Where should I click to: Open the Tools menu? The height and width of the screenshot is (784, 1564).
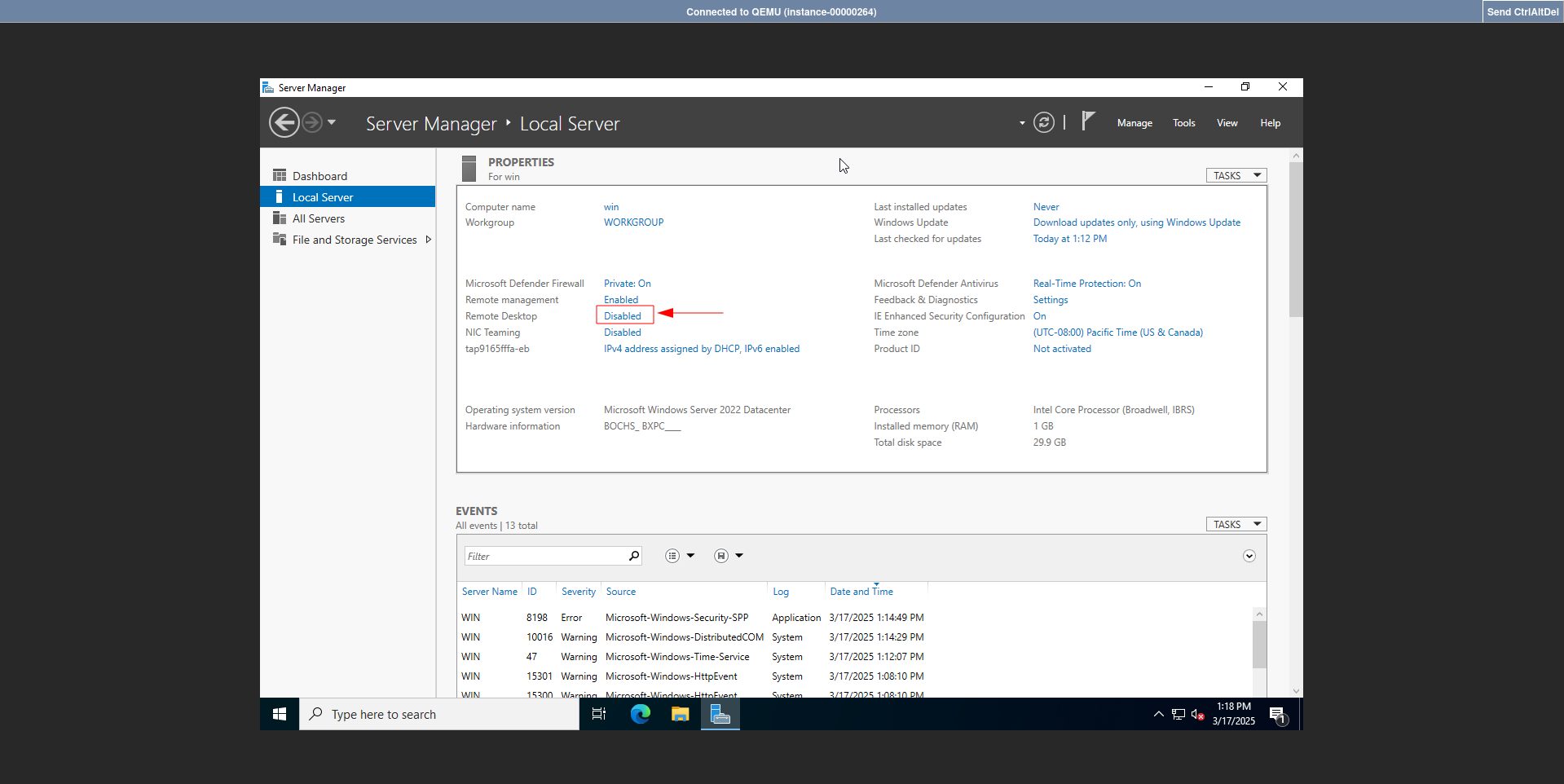coord(1184,123)
